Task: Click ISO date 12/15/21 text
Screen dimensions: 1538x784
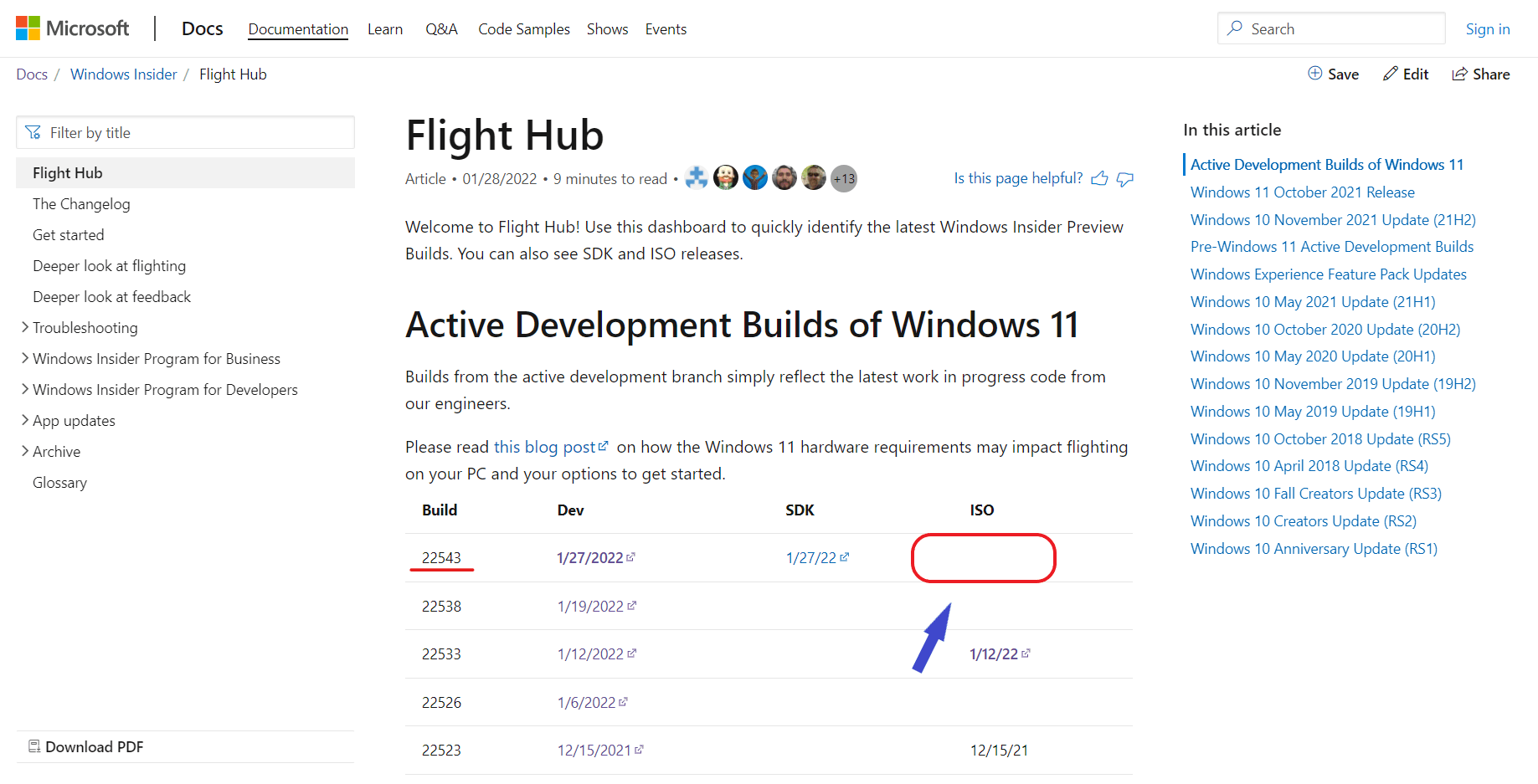Action: [999, 750]
